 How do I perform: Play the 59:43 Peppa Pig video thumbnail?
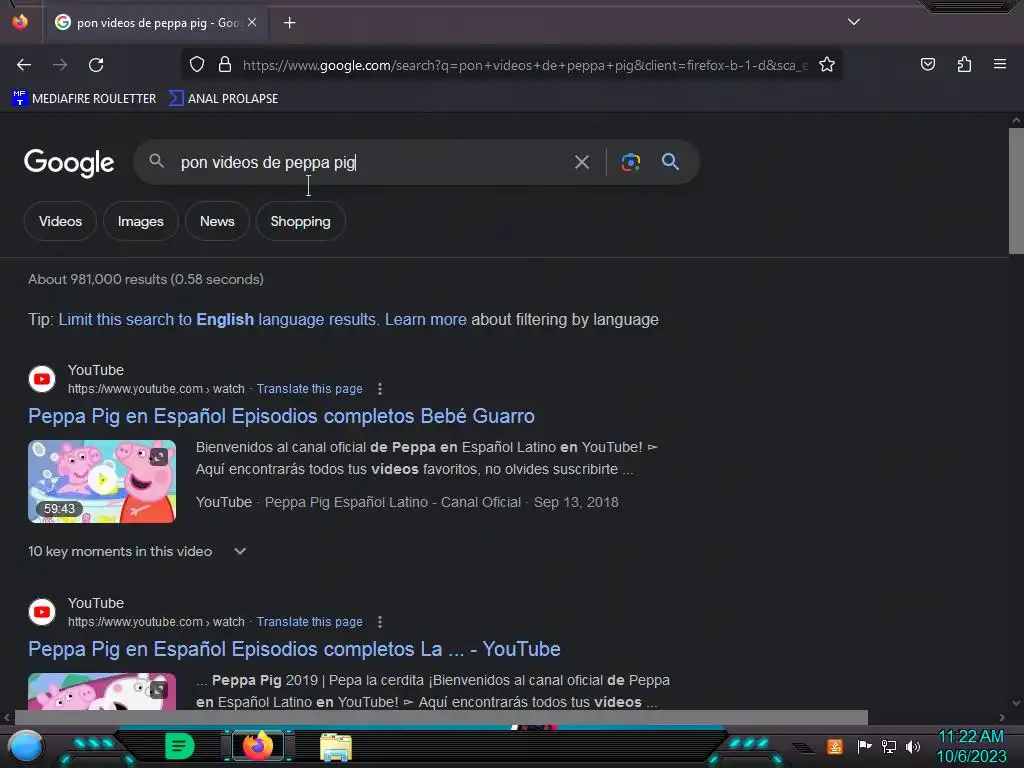(x=102, y=481)
